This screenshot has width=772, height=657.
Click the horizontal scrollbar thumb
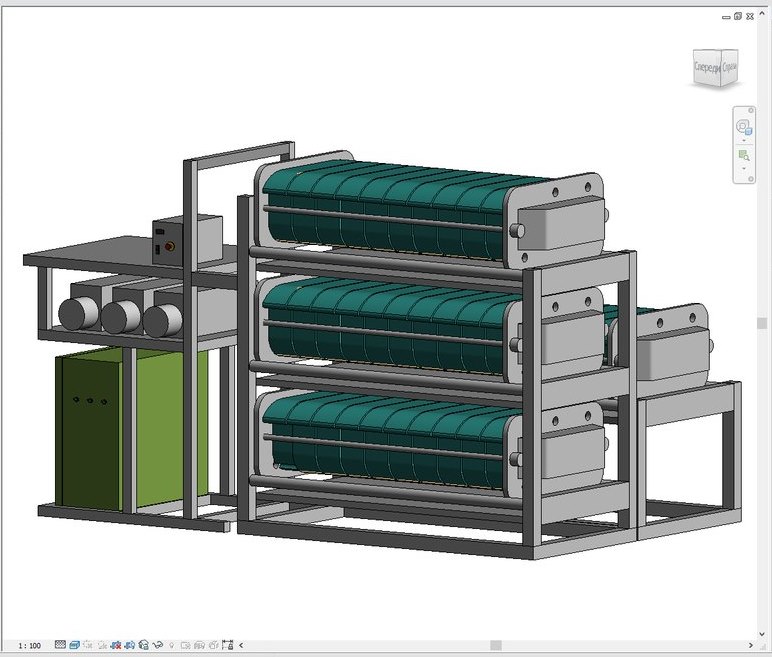(x=495, y=646)
